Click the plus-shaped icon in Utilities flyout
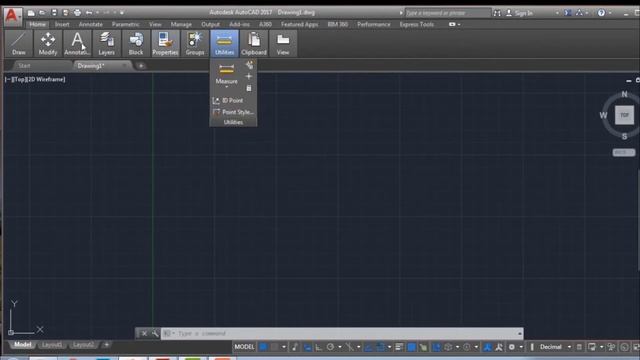Screen dimensions: 640x360 tap(249, 76)
